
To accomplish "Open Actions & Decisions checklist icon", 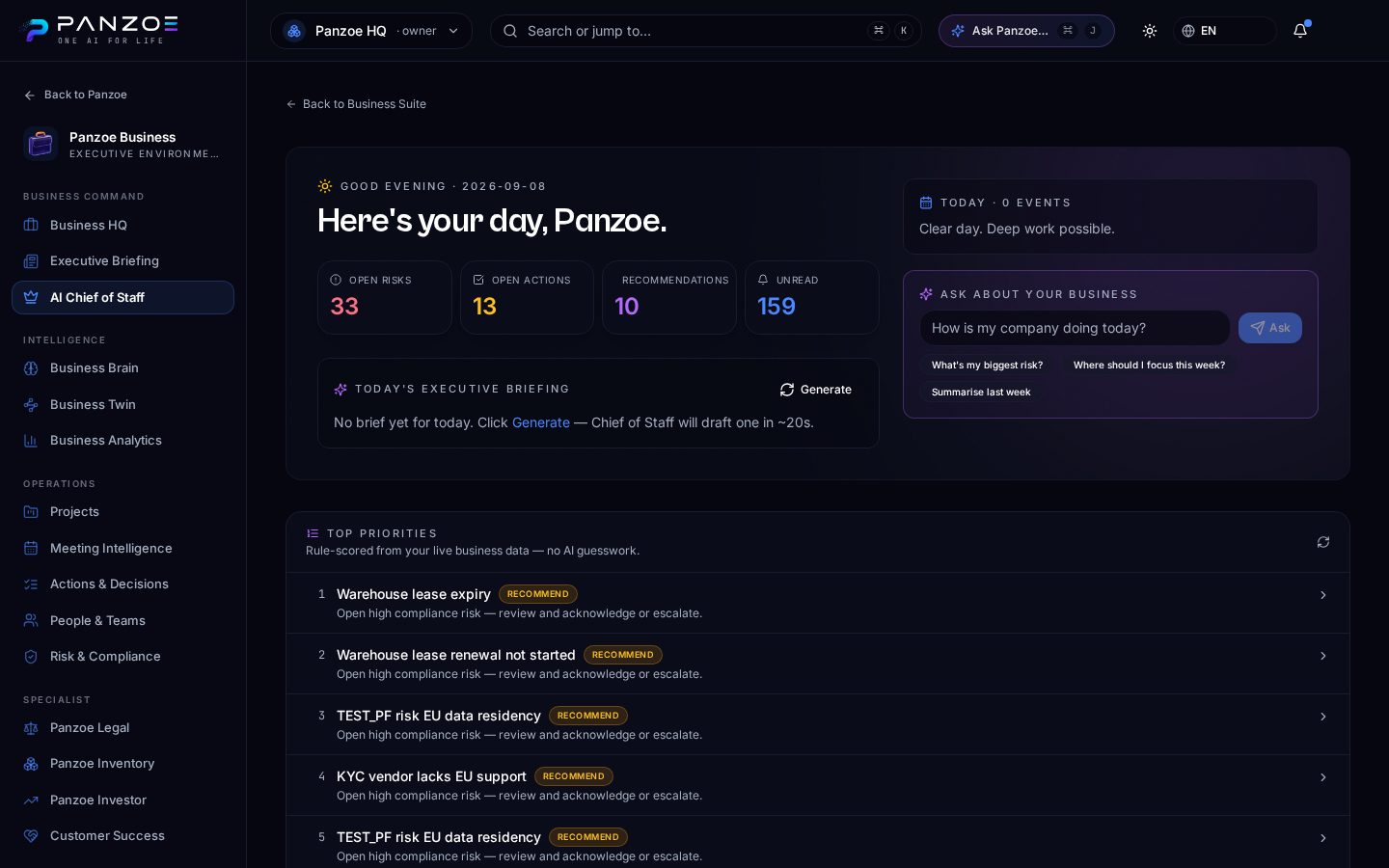I will tap(31, 584).
